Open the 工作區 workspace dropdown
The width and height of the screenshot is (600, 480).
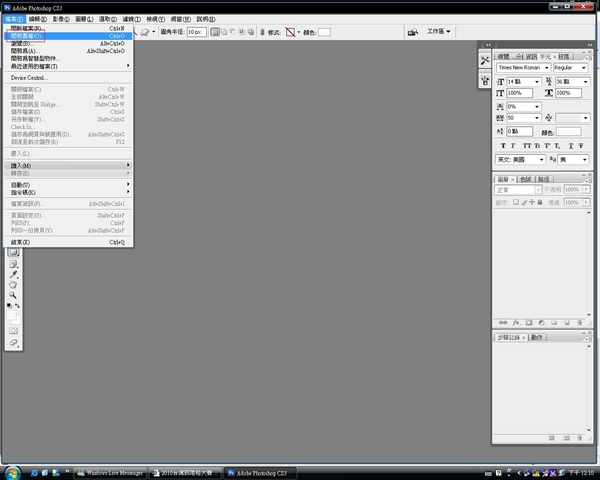pyautogui.click(x=439, y=31)
